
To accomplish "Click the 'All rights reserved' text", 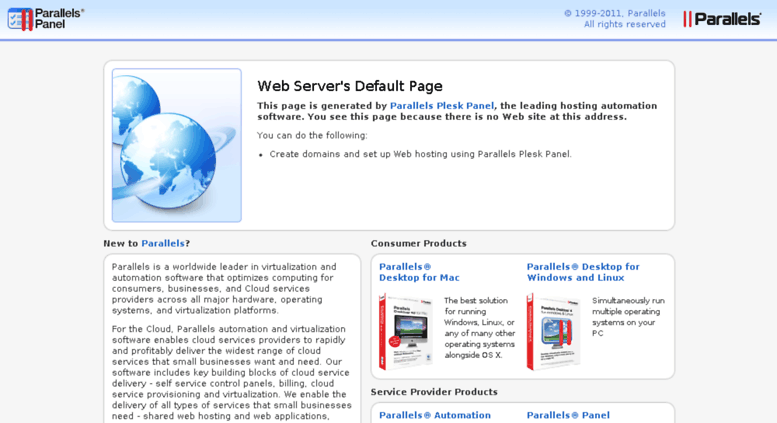I will click(624, 24).
